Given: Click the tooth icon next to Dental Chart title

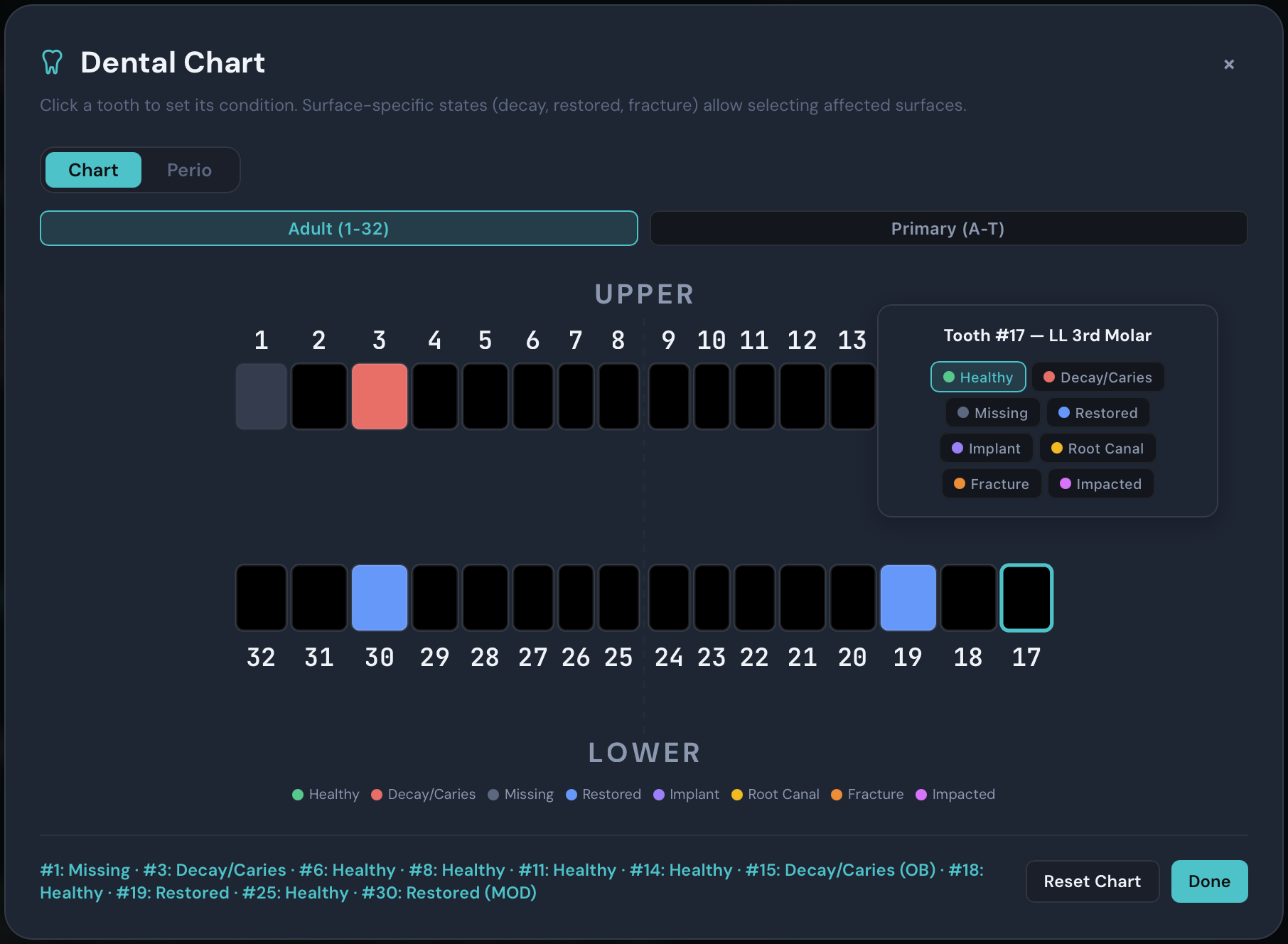Looking at the screenshot, I should pos(52,62).
